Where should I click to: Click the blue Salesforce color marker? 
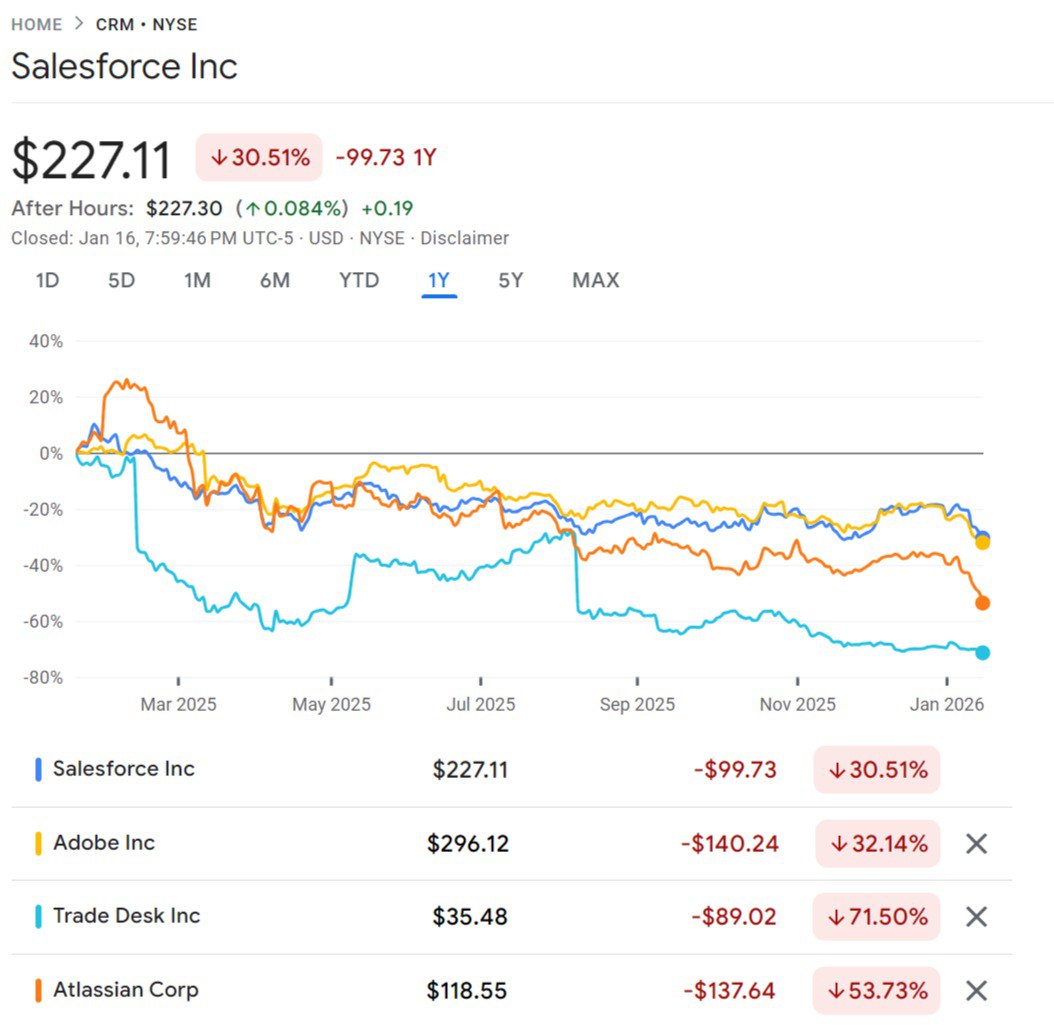(38, 769)
